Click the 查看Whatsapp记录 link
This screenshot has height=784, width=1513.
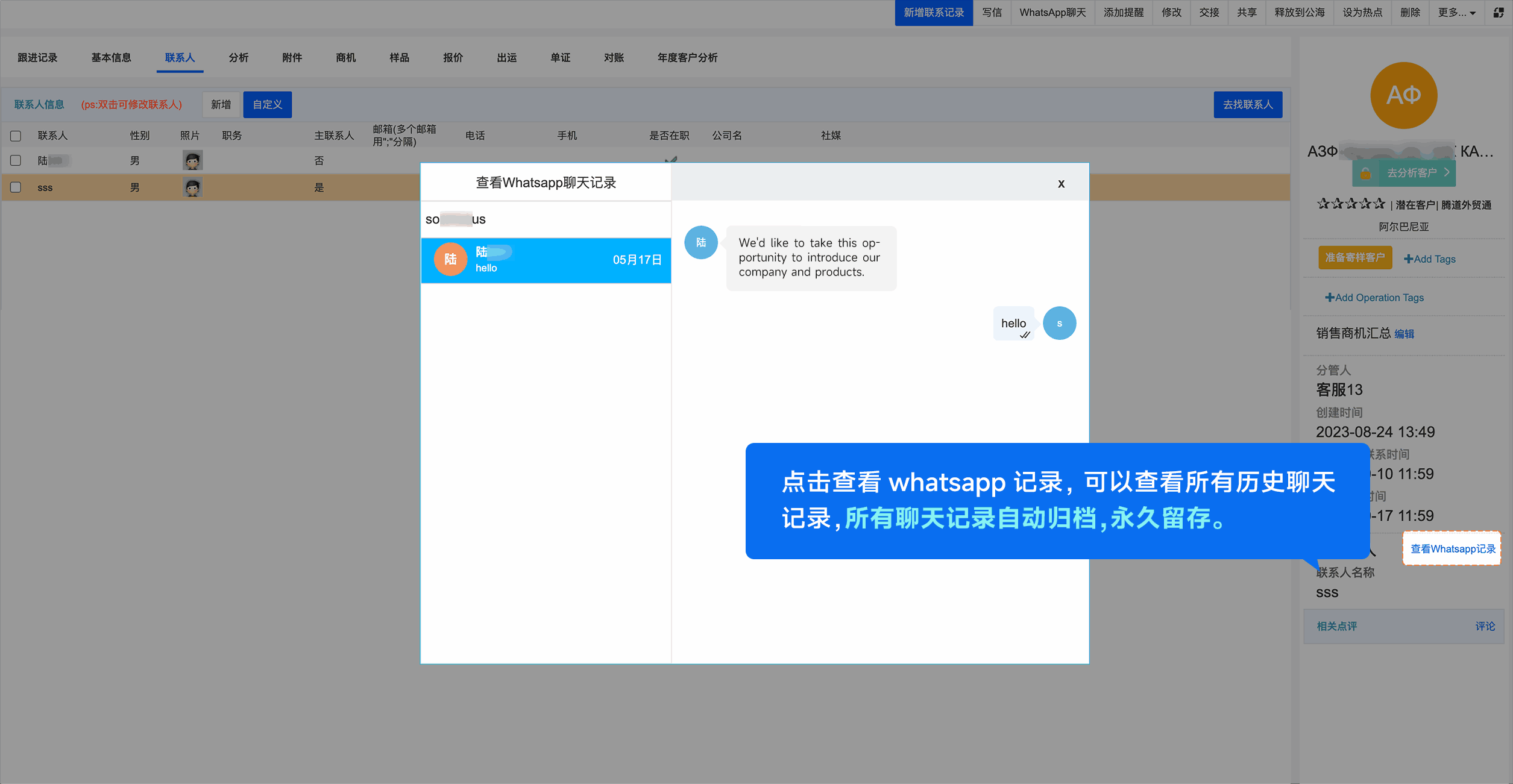[x=1452, y=548]
